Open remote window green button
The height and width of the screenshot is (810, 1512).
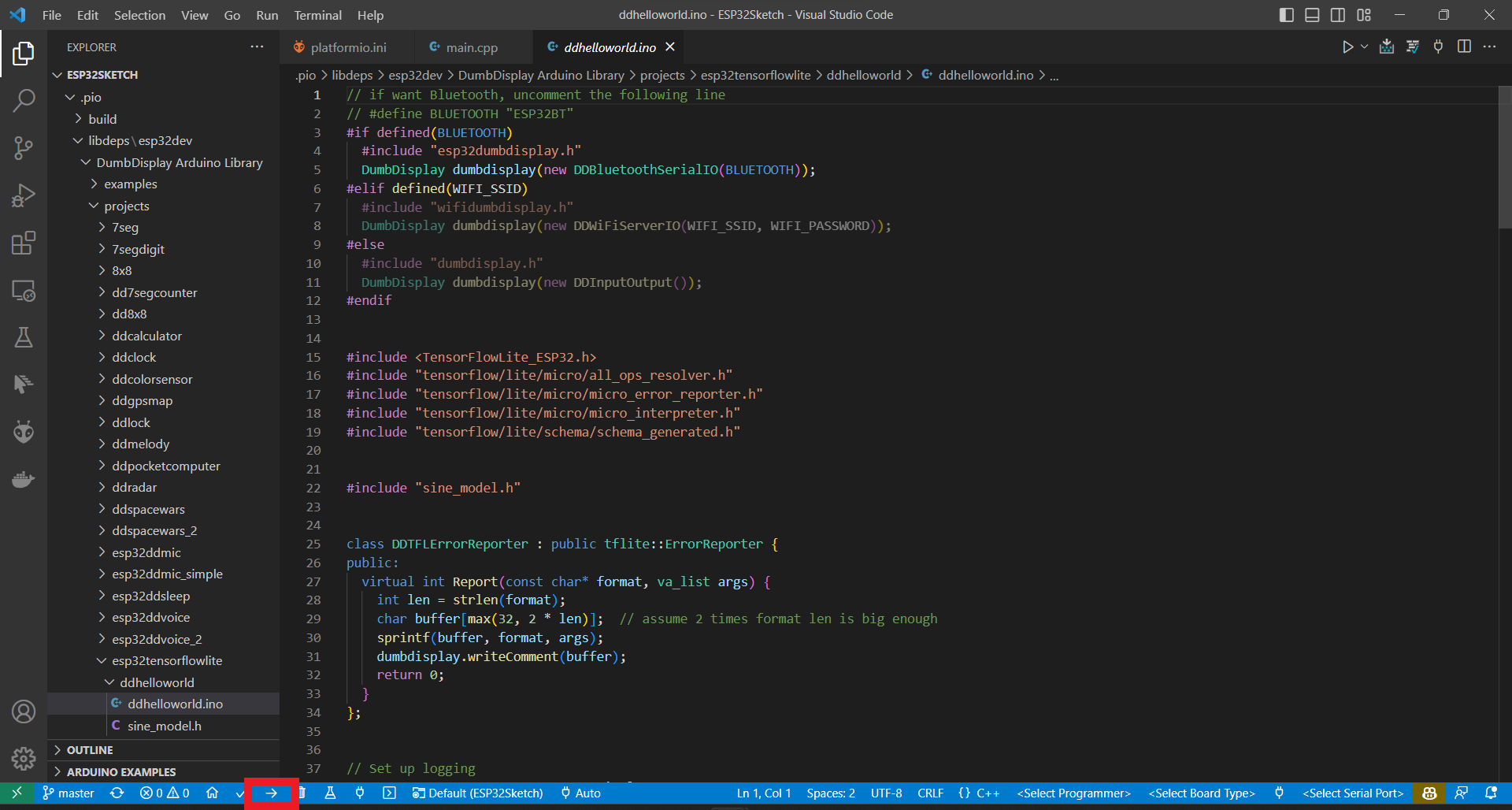coord(17,793)
